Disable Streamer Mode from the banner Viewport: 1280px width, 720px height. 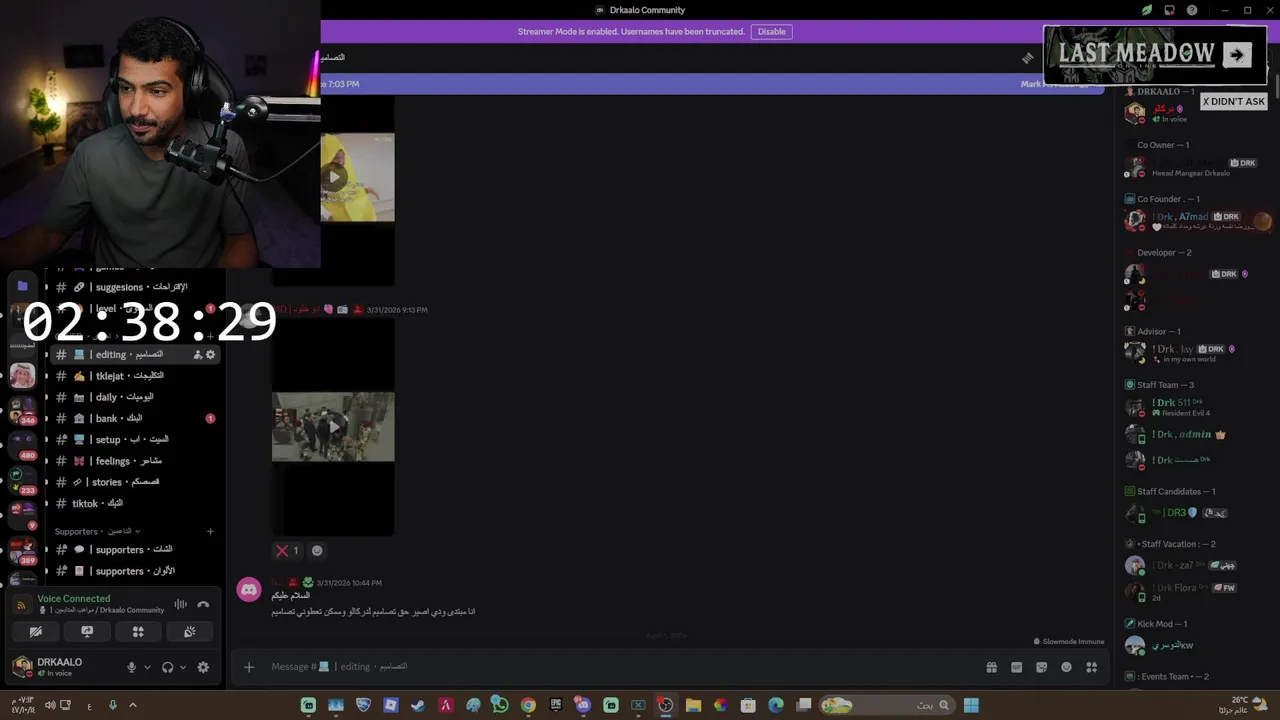771,32
